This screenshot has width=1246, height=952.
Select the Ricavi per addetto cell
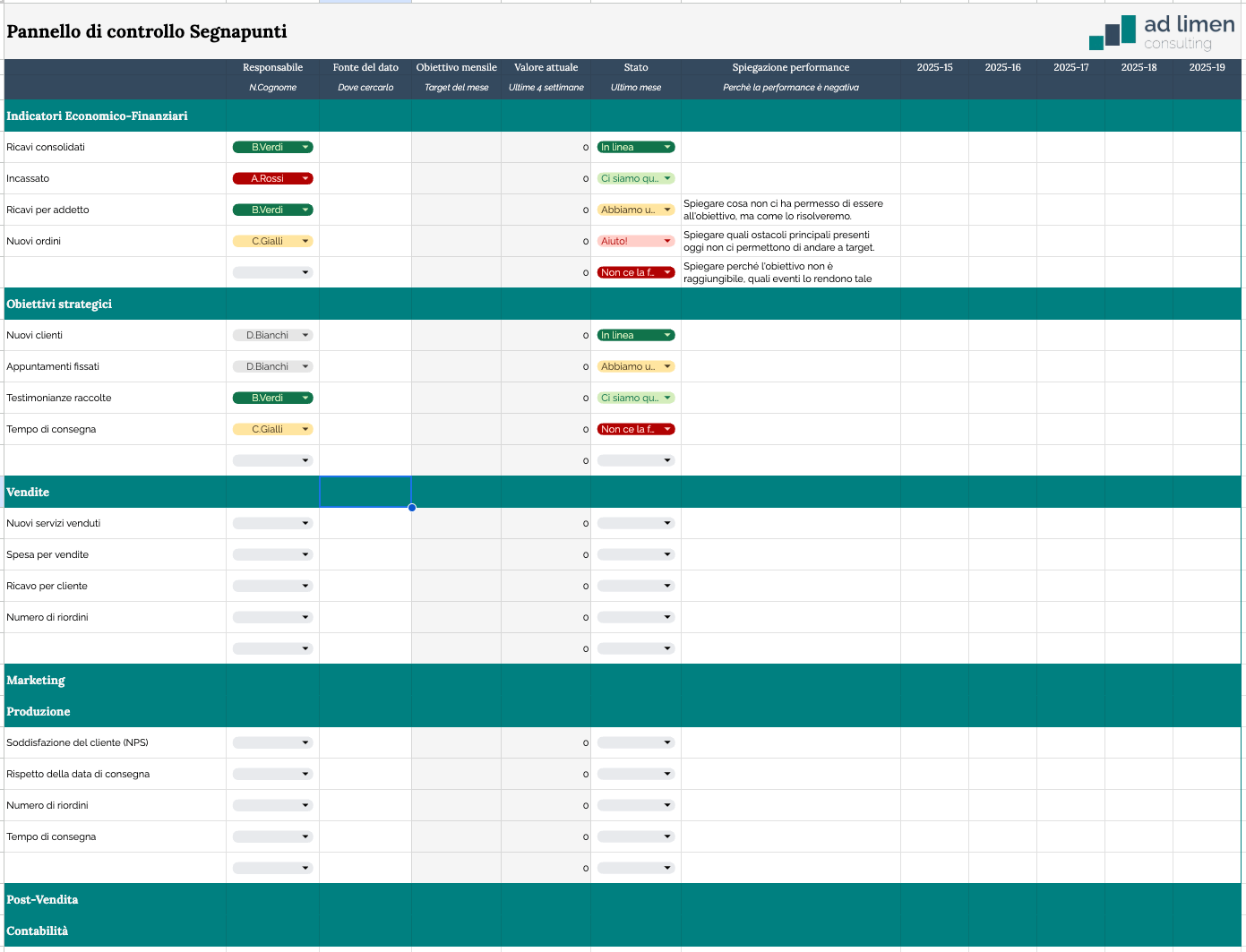115,210
